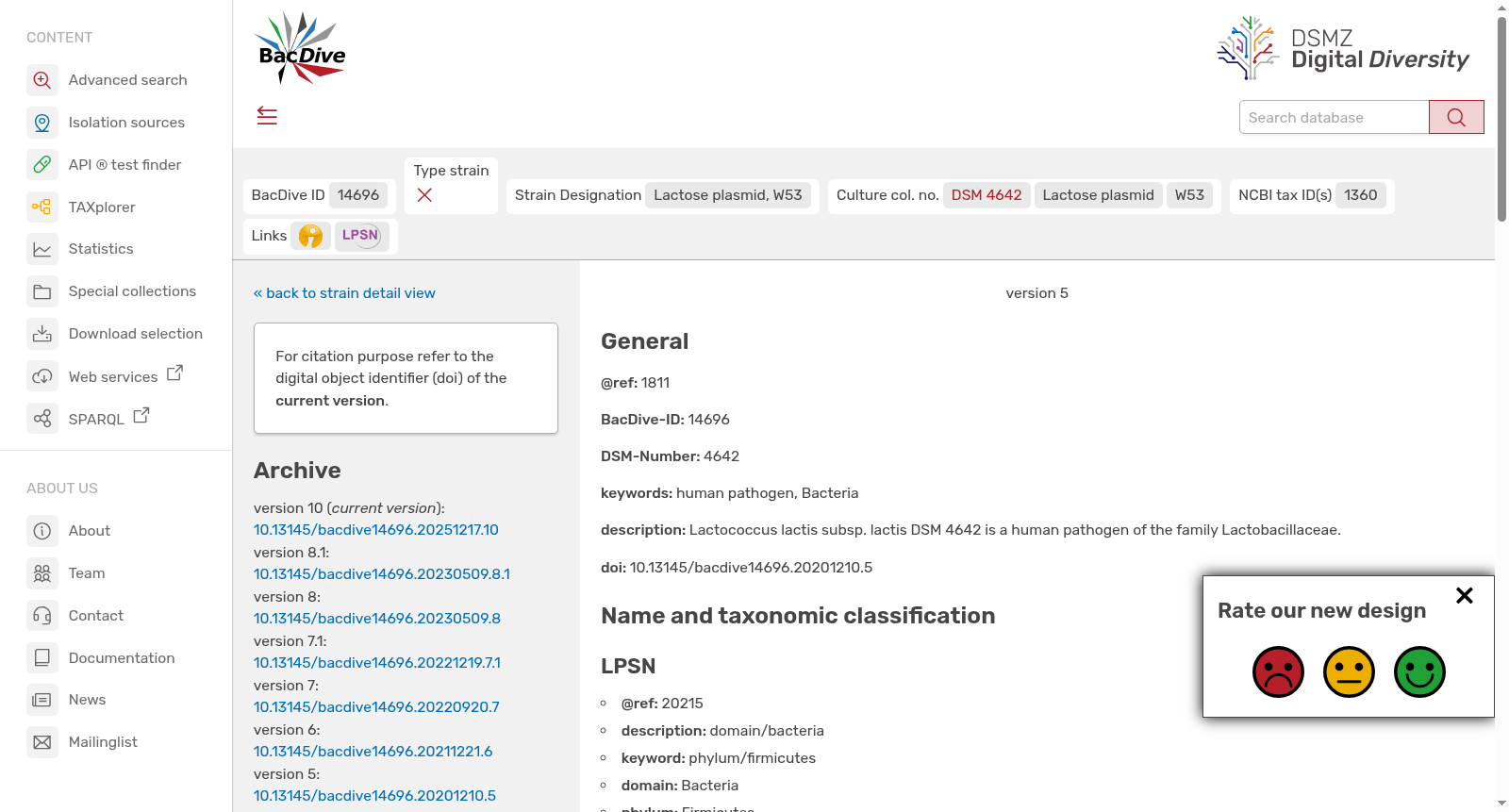Click the News newspaper icon

[42, 700]
